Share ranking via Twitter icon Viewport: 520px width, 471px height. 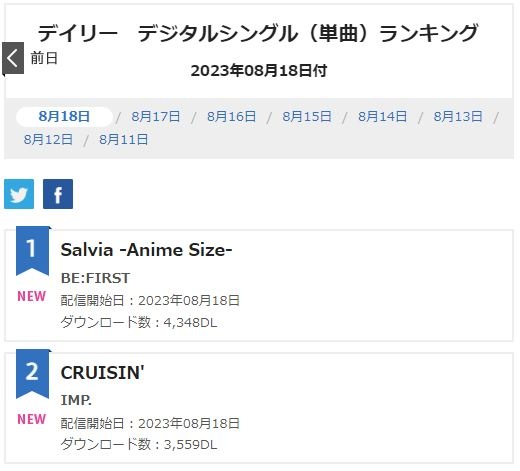click(19, 194)
